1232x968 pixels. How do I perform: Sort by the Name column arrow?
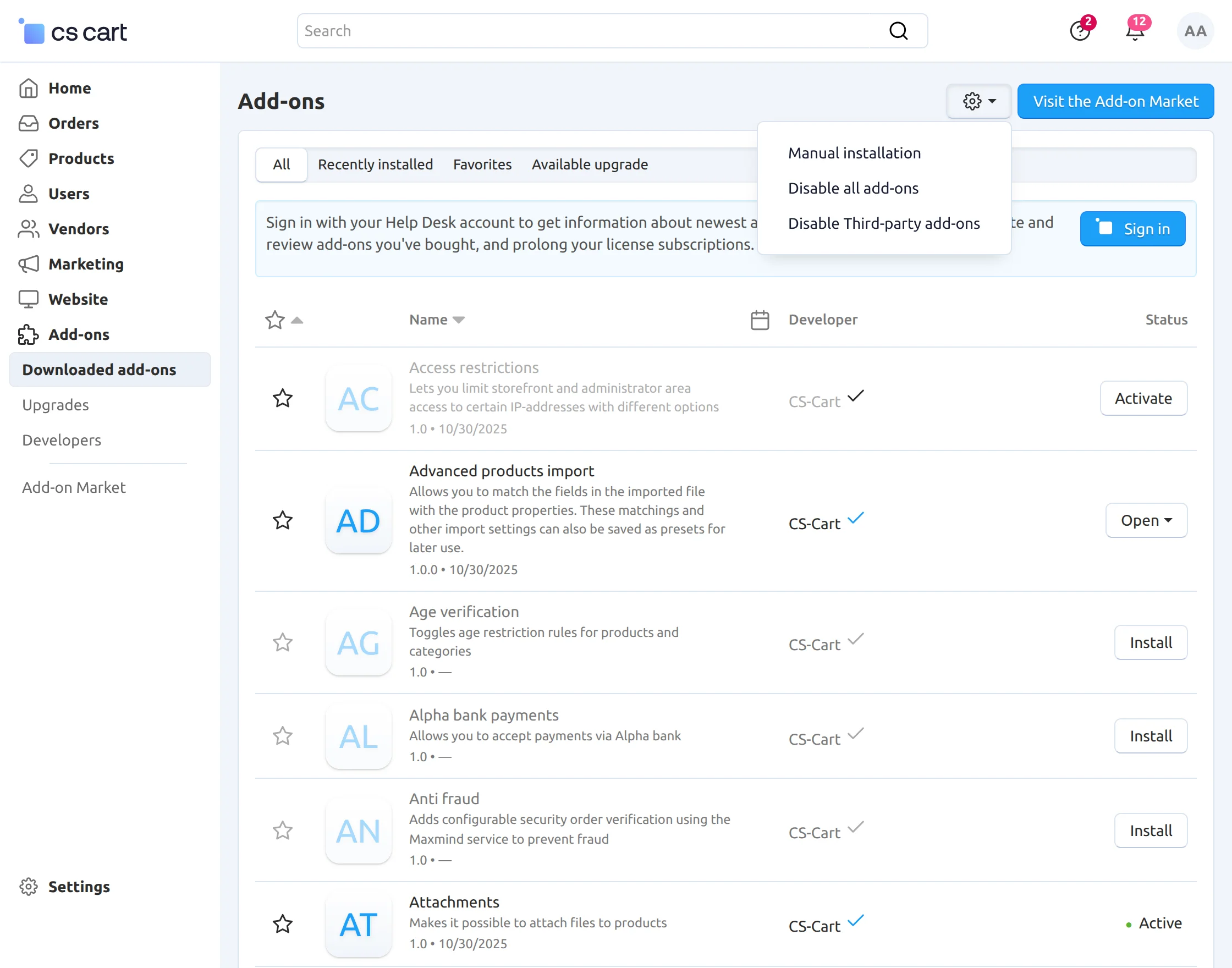pyautogui.click(x=459, y=320)
